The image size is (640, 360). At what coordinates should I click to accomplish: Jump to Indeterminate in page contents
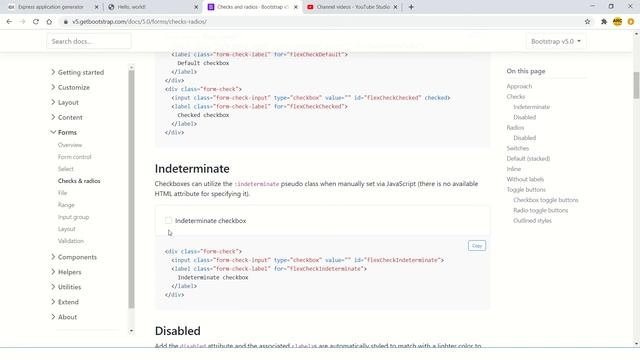point(531,107)
